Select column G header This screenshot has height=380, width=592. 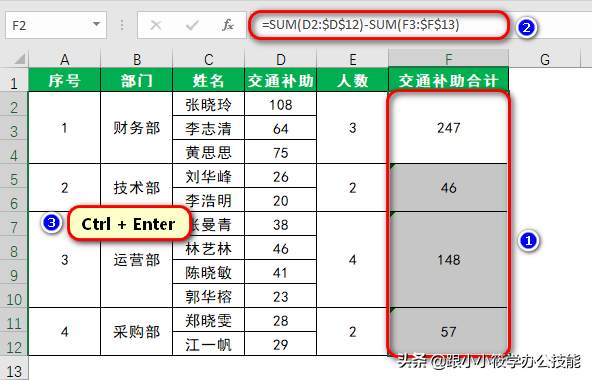click(544, 59)
